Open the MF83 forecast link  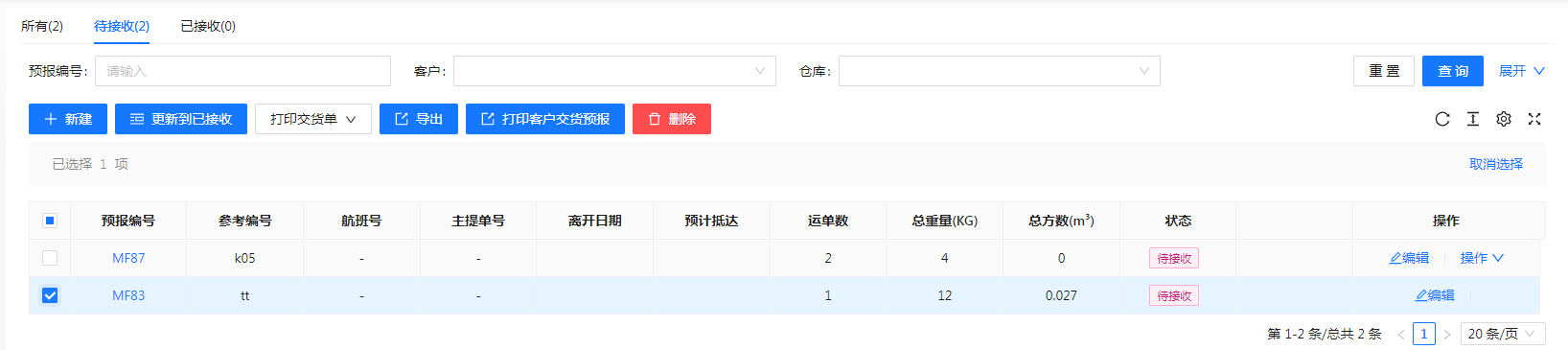128,295
